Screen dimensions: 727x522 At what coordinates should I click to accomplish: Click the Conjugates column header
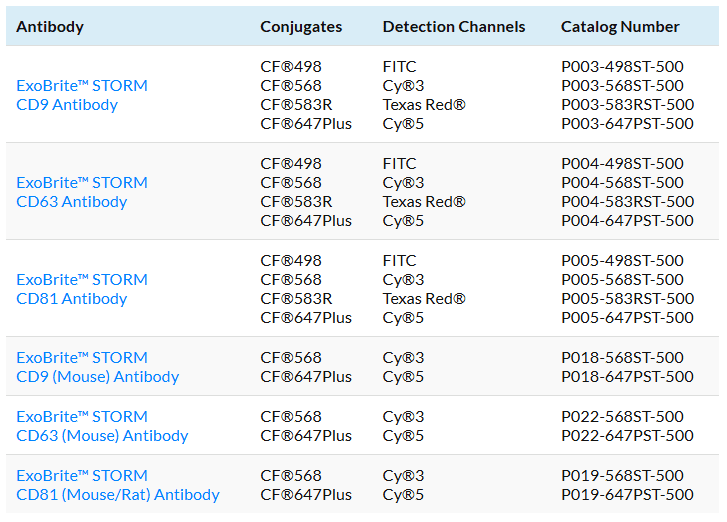(x=301, y=27)
